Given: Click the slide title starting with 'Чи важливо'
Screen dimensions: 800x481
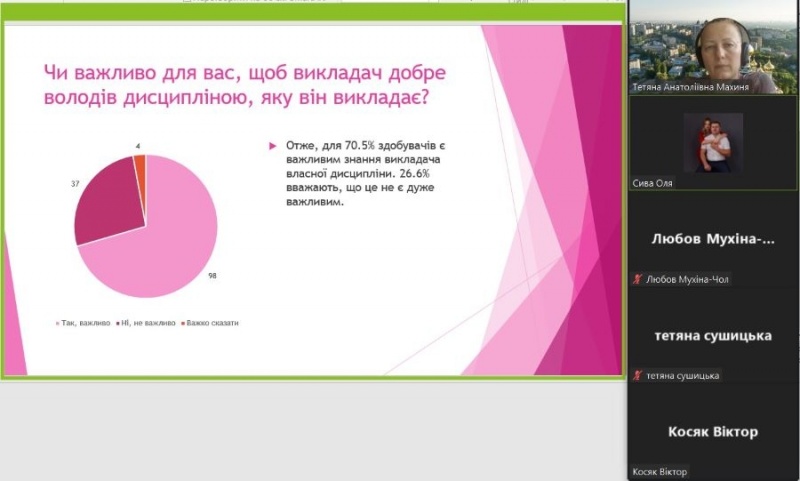Looking at the screenshot, I should pyautogui.click(x=245, y=85).
